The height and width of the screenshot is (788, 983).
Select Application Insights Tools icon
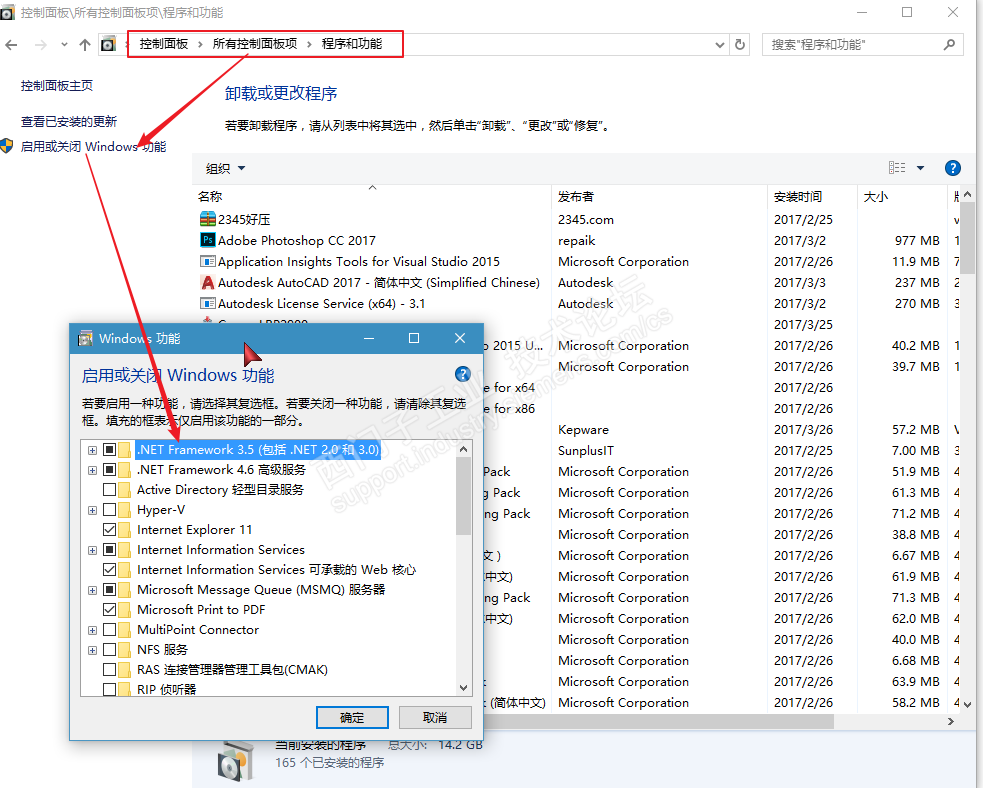(x=208, y=261)
